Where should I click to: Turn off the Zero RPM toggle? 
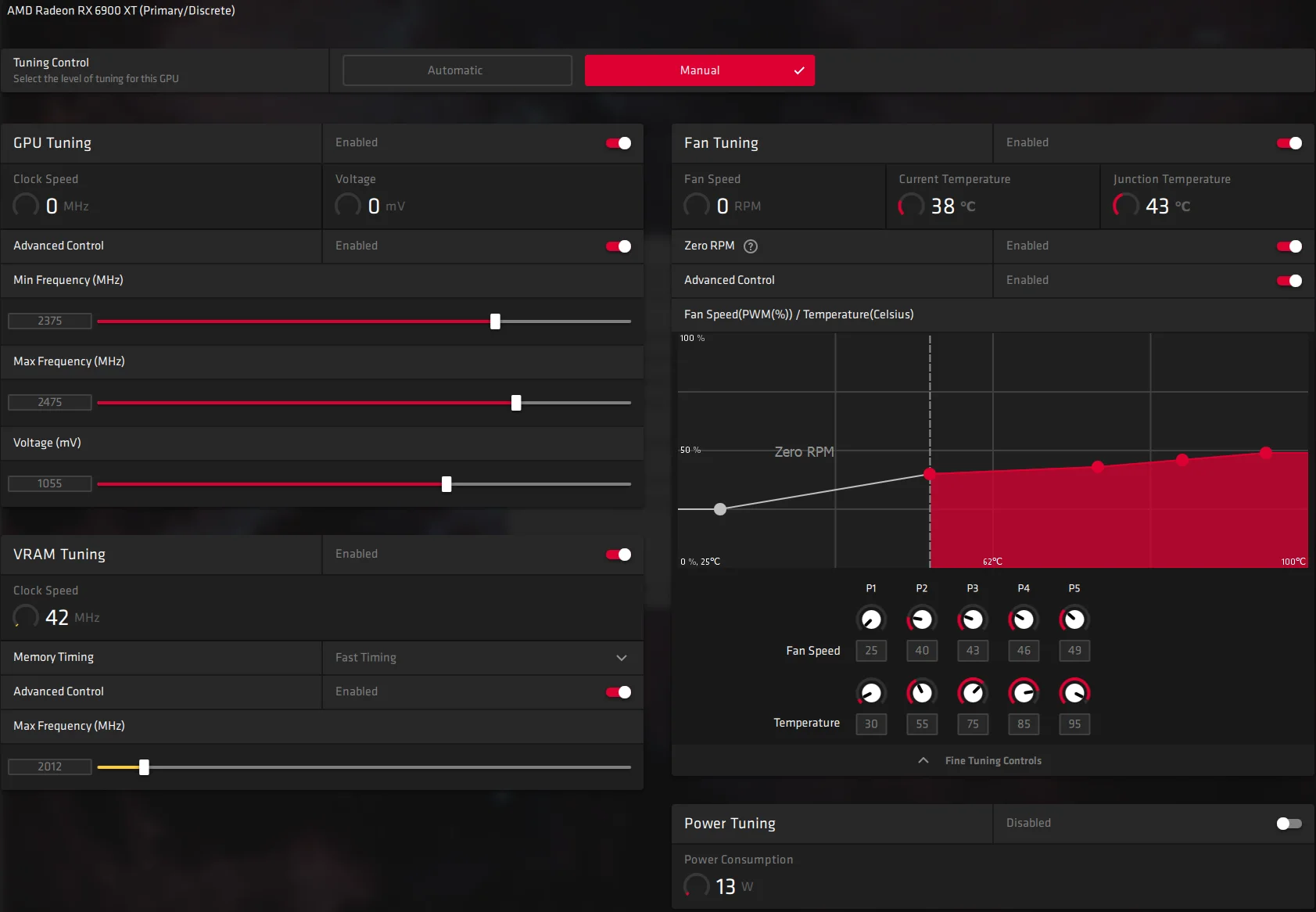tap(1289, 246)
